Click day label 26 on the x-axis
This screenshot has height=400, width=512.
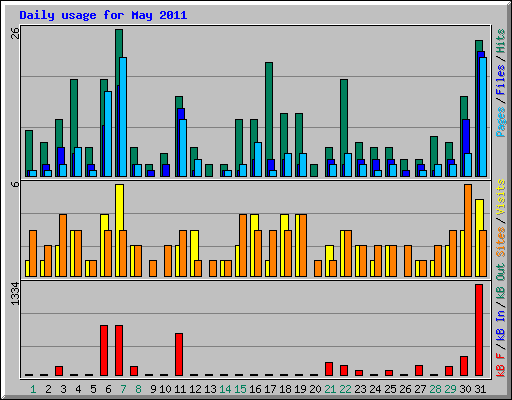(x=405, y=389)
